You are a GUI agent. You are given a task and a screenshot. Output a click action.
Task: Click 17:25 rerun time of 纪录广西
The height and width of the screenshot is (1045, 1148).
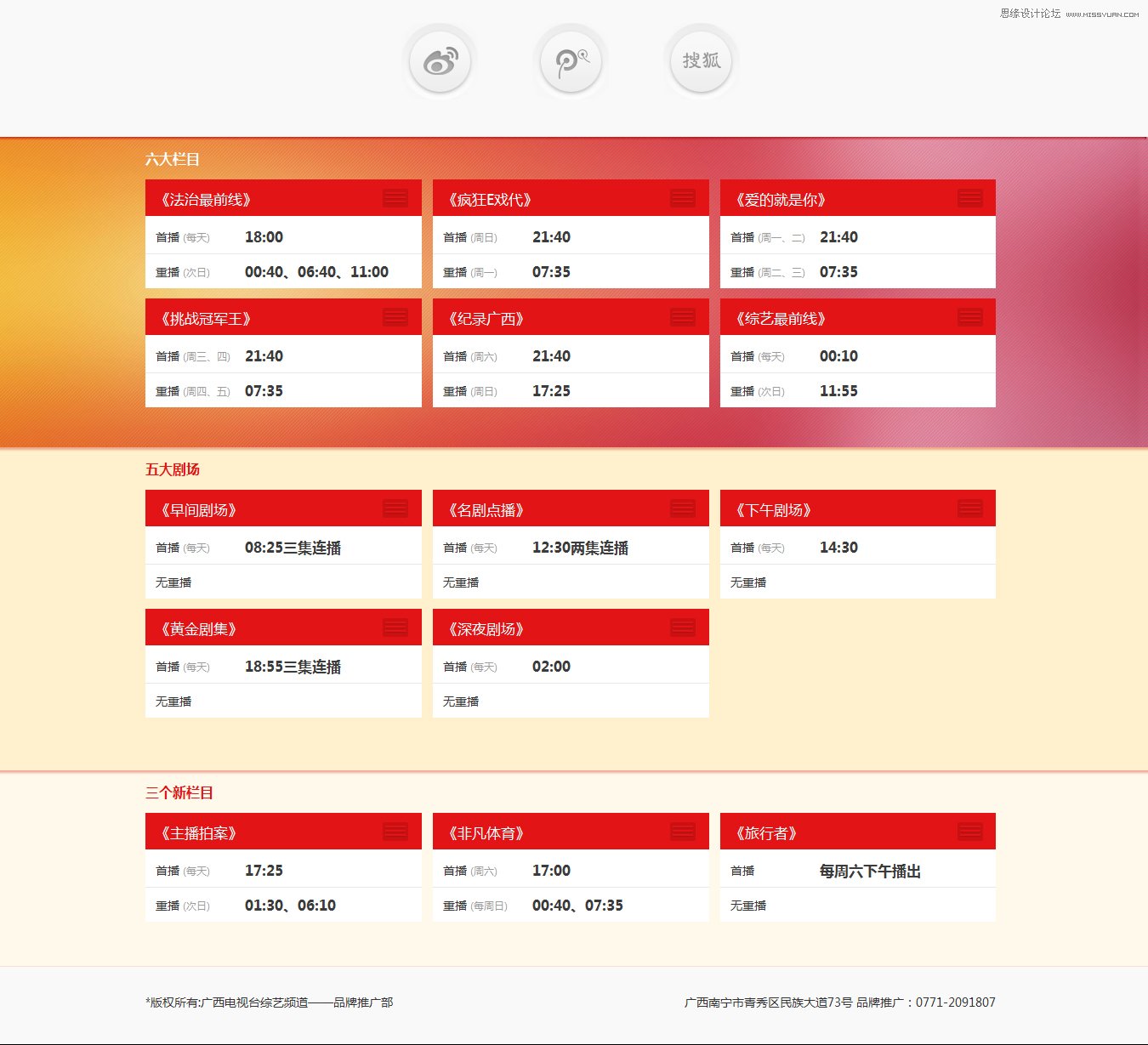[x=551, y=391]
